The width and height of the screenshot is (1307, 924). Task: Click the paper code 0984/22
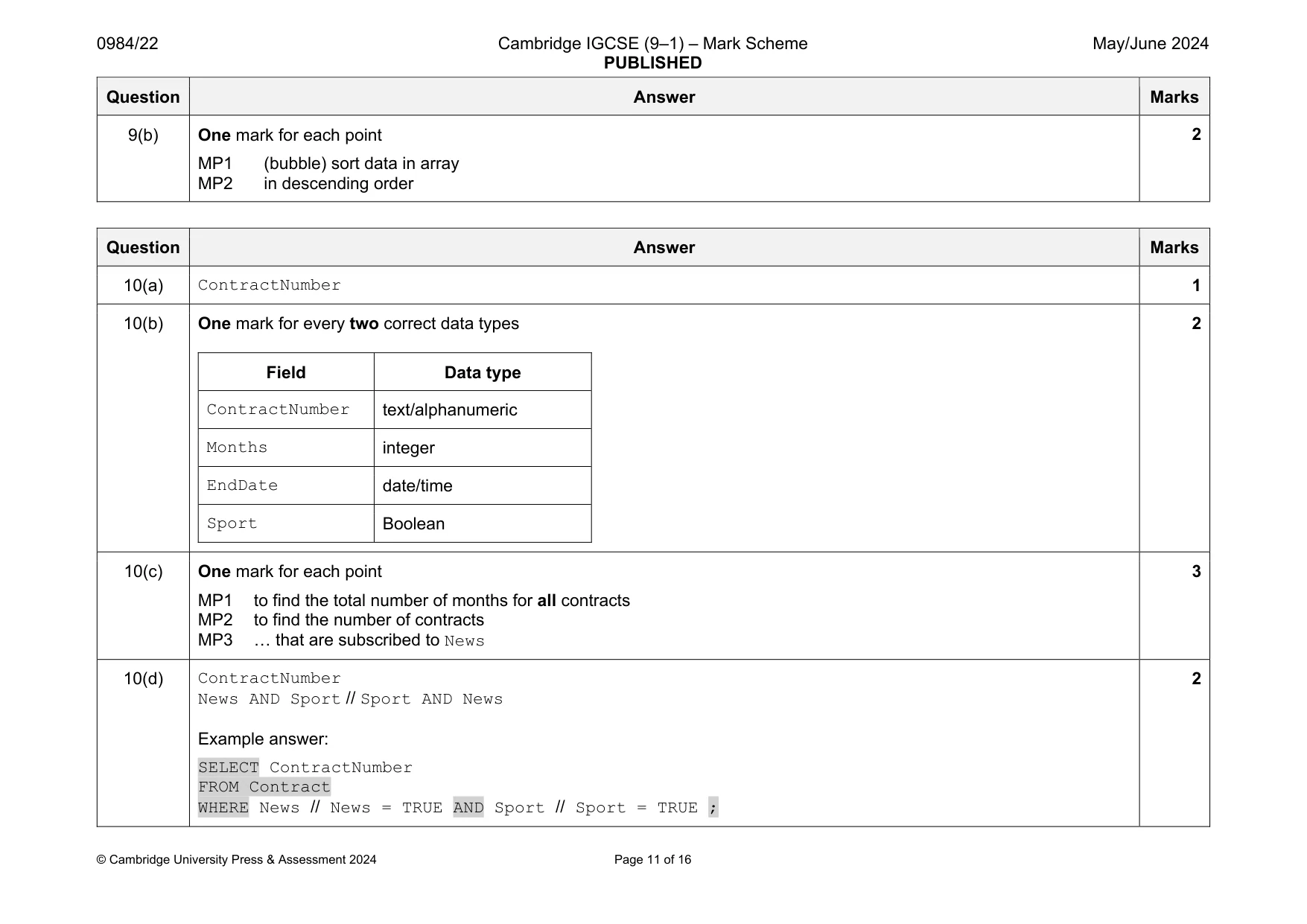coord(127,44)
